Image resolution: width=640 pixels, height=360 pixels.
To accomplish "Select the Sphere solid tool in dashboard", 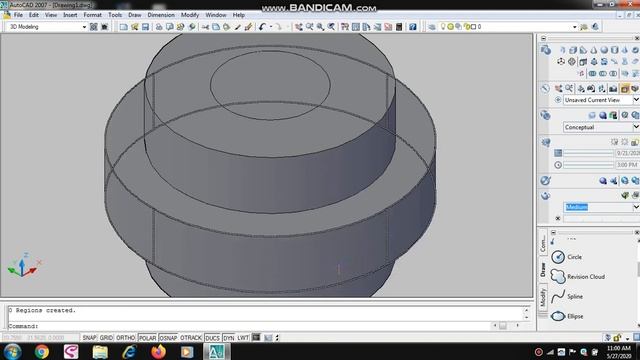I will [604, 50].
